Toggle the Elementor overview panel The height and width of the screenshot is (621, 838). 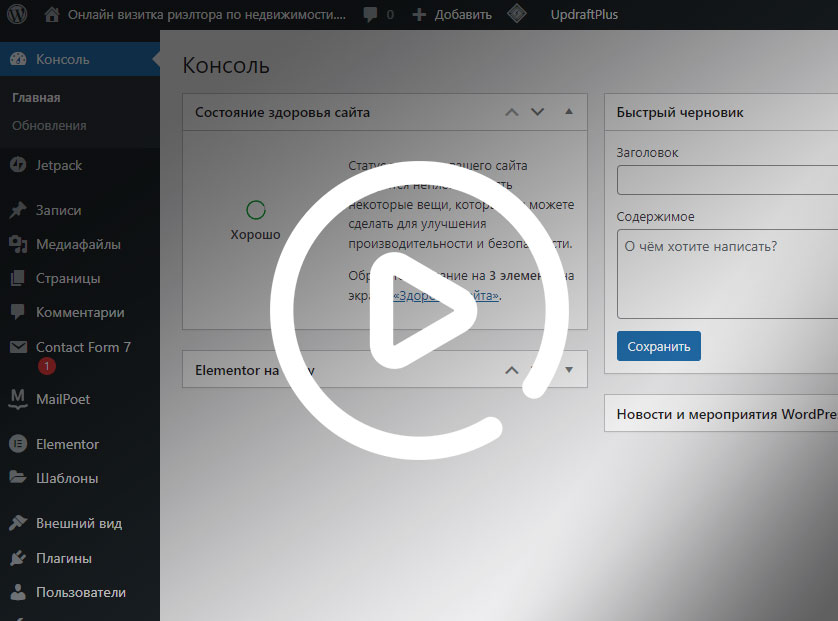click(x=569, y=370)
